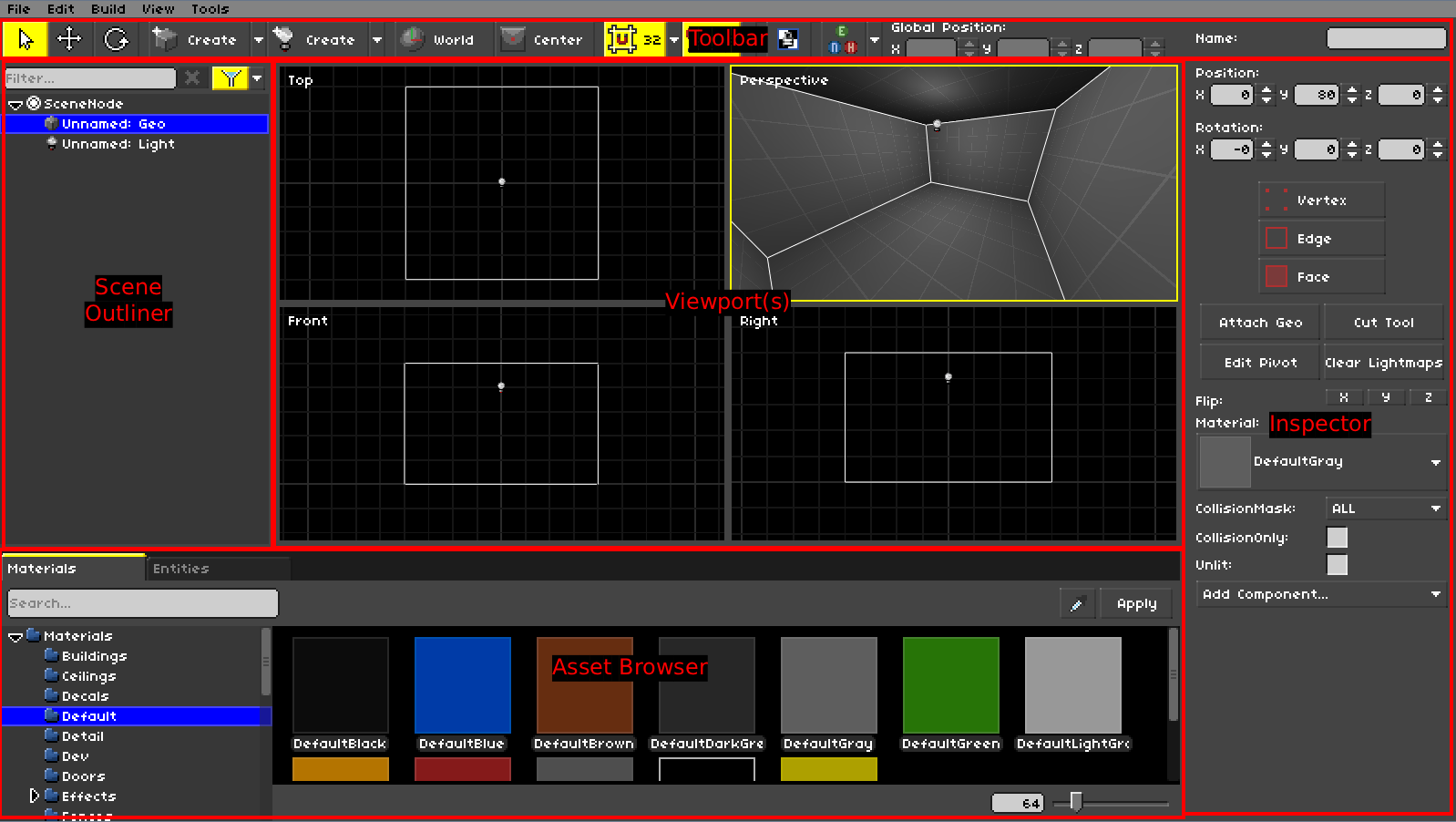Select the DefaultGreen material swatch
Viewport: 1456px width, 822px height.
(x=950, y=685)
